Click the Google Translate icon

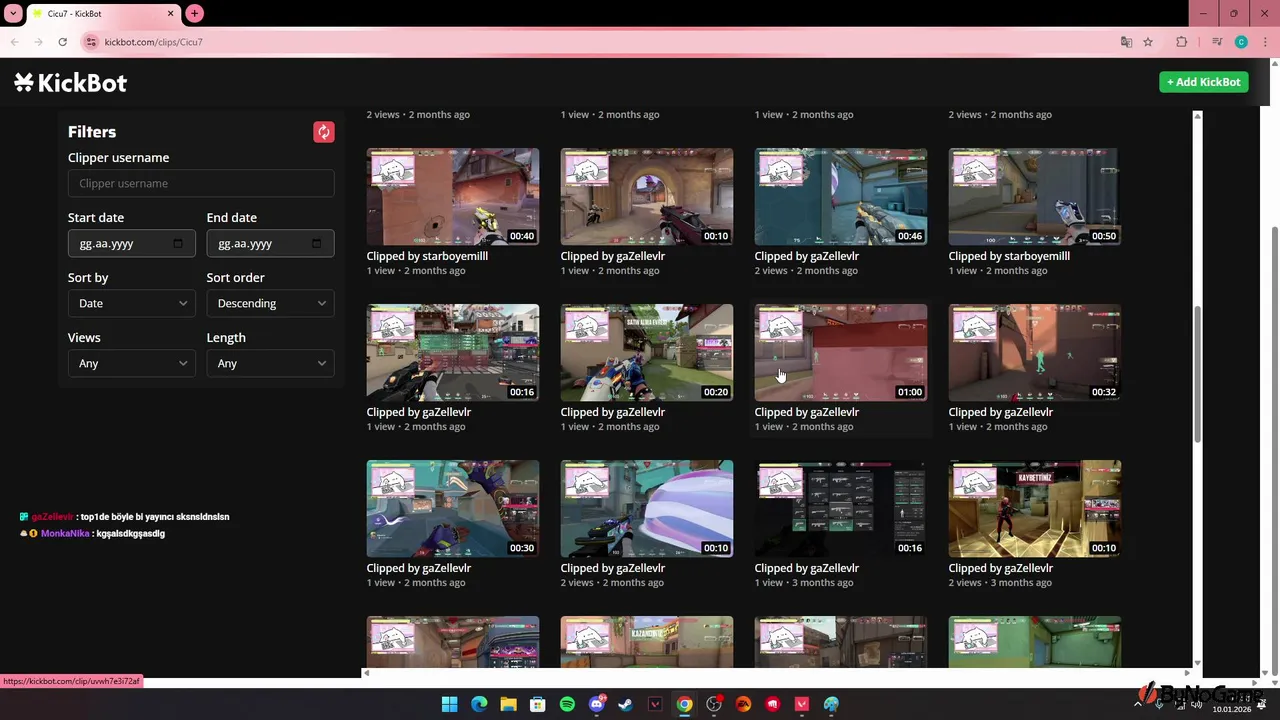1126,42
